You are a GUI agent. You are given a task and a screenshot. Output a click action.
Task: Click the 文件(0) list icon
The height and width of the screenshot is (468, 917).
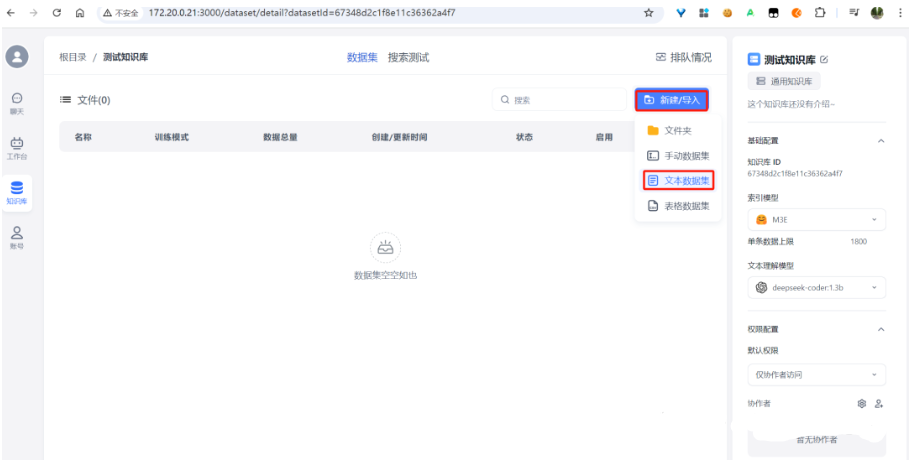click(x=66, y=100)
